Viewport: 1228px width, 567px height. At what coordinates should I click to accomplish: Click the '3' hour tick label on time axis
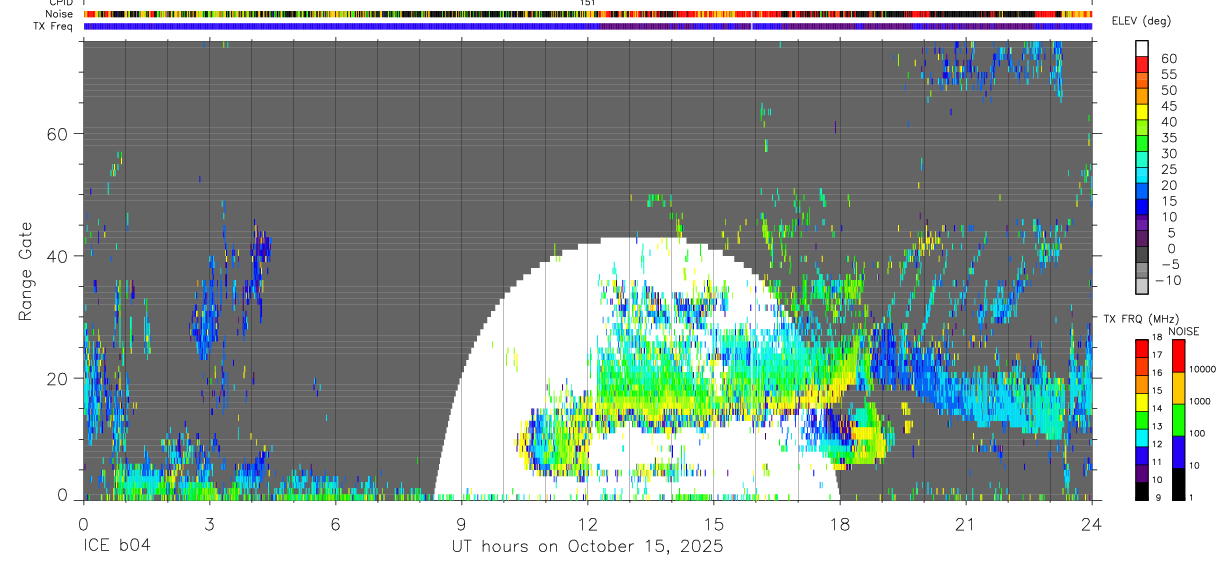(209, 524)
